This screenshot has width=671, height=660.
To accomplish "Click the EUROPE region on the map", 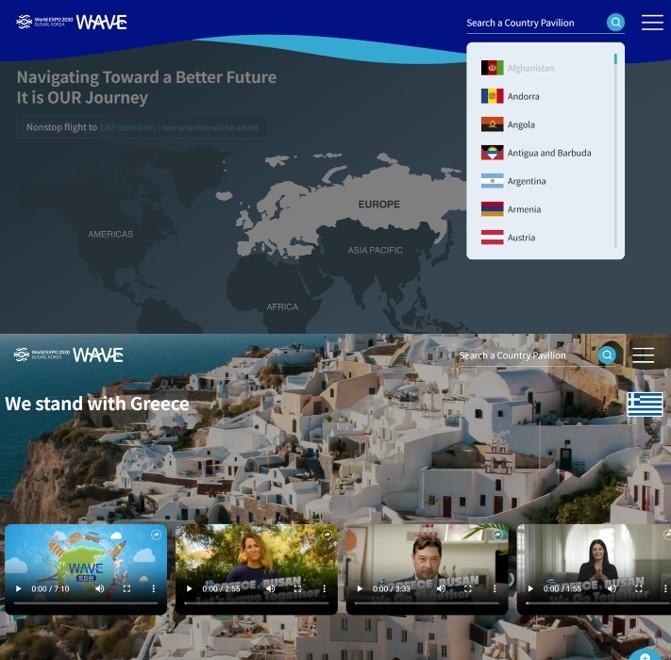I will (379, 204).
